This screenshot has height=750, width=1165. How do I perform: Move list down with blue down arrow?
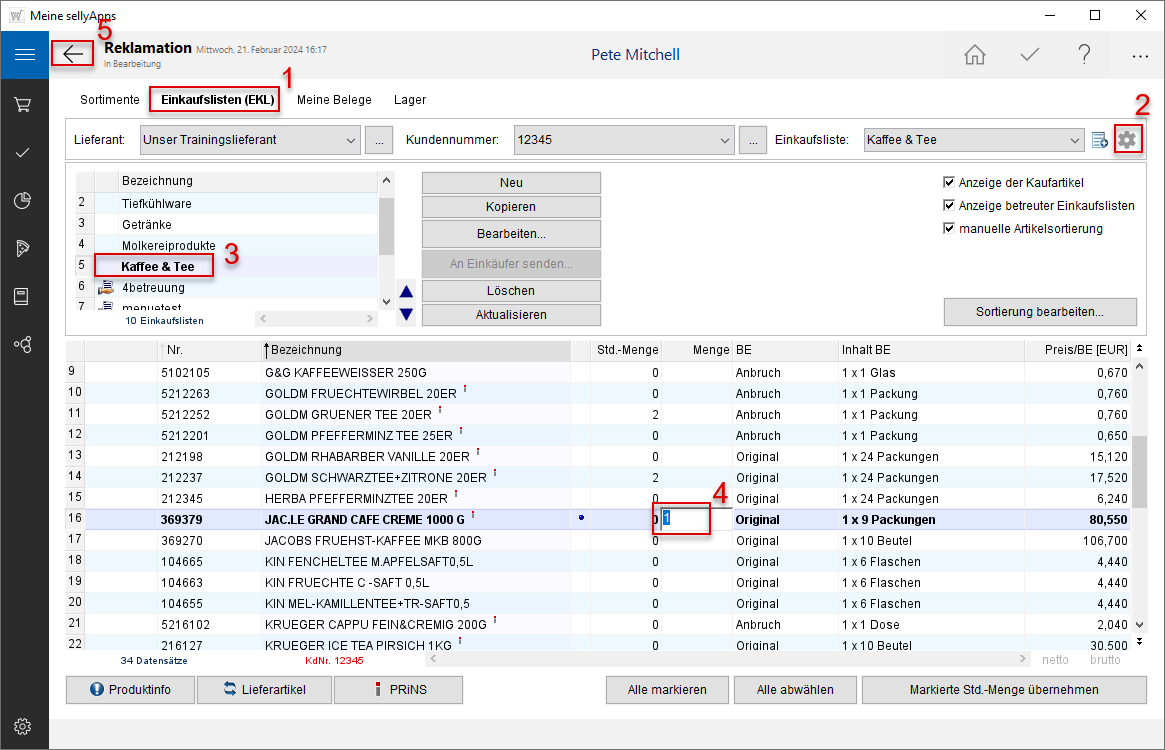406,314
